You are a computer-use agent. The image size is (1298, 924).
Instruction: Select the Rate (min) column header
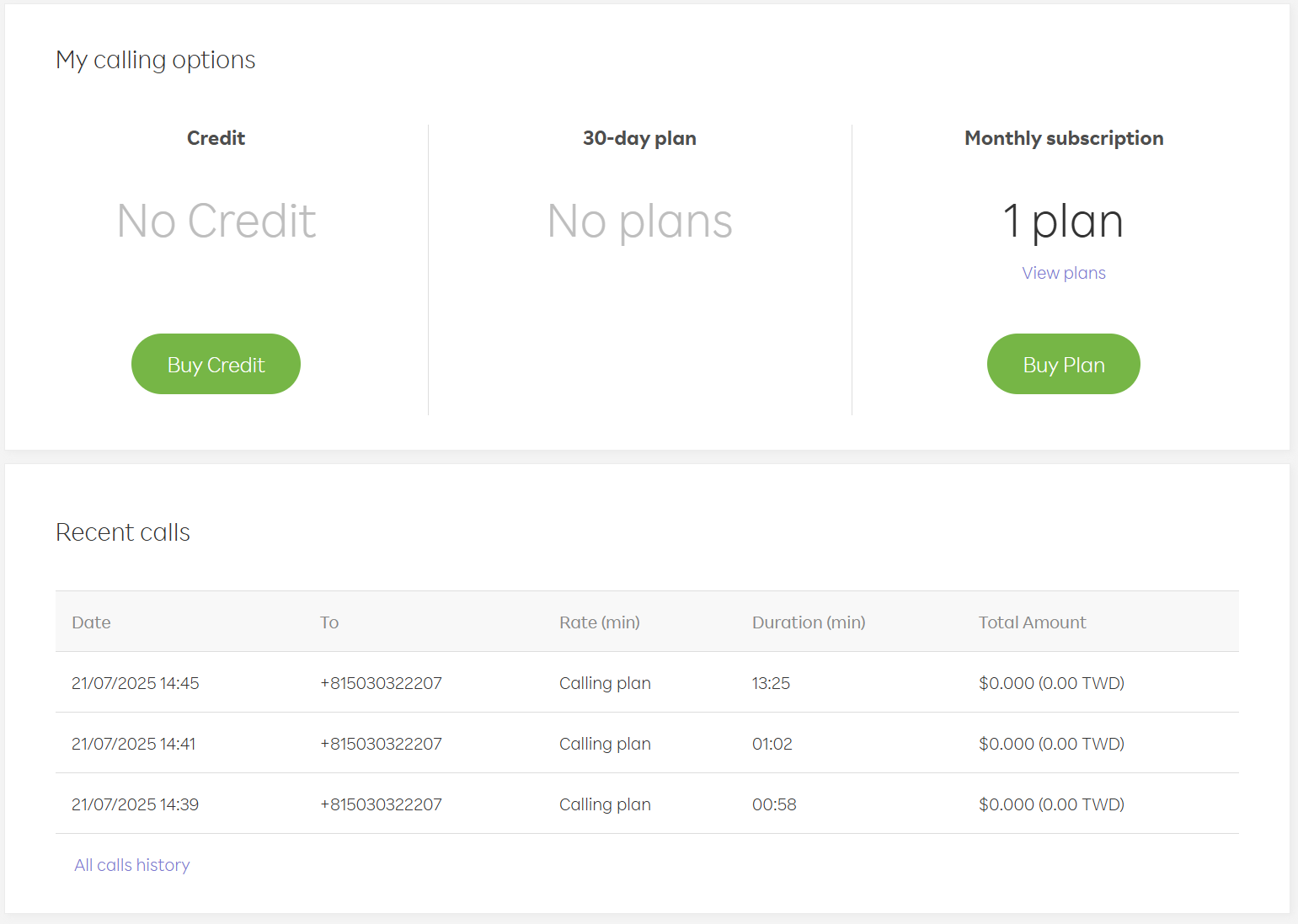pos(599,622)
